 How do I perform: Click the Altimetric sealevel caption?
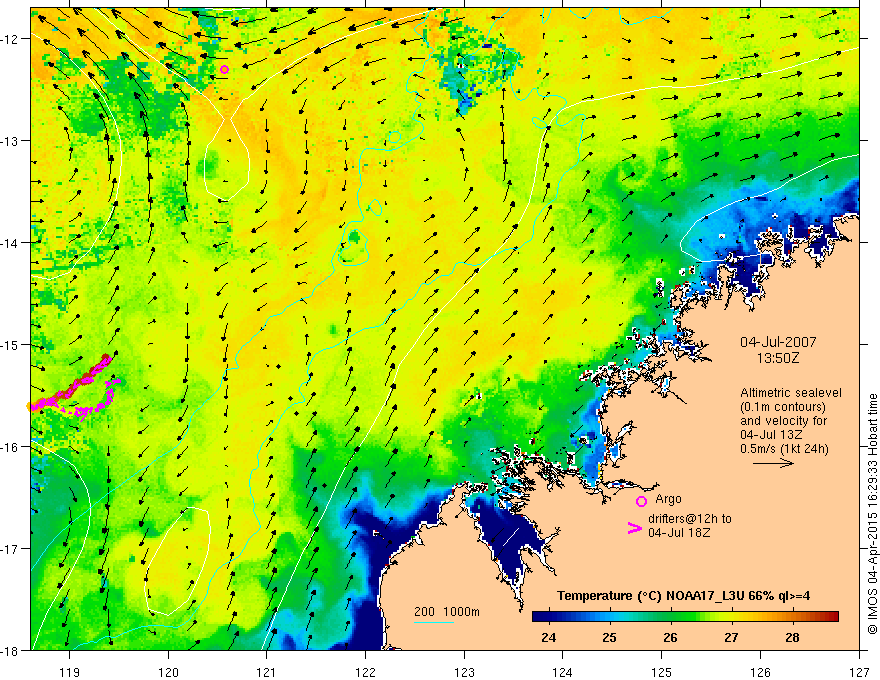790,420
